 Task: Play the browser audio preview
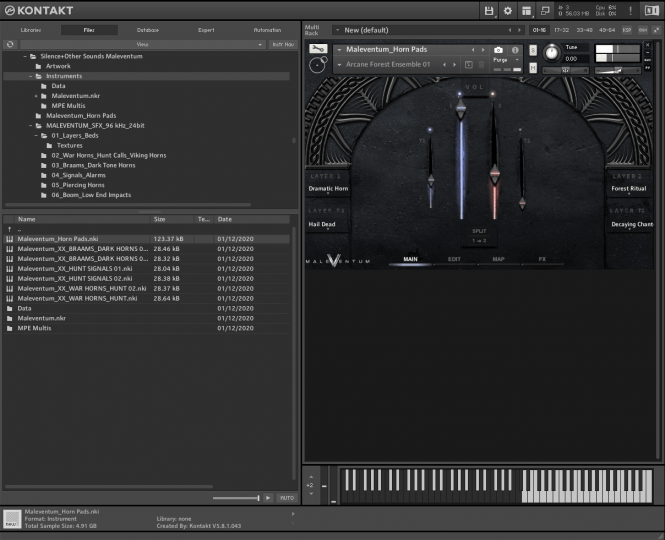coord(268,498)
